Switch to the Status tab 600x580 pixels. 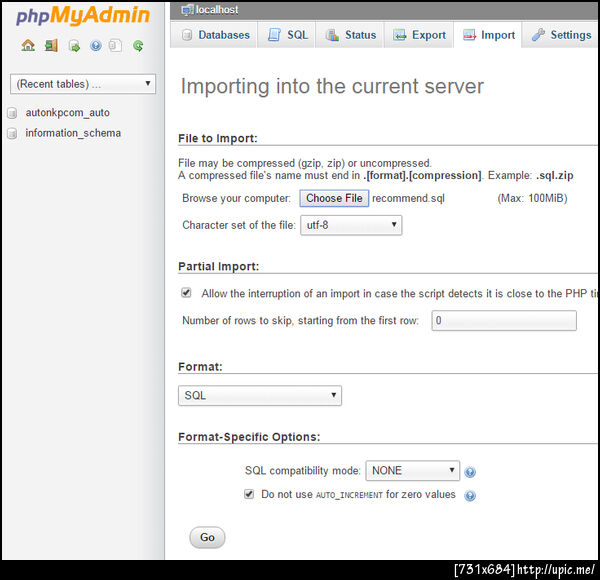point(350,35)
